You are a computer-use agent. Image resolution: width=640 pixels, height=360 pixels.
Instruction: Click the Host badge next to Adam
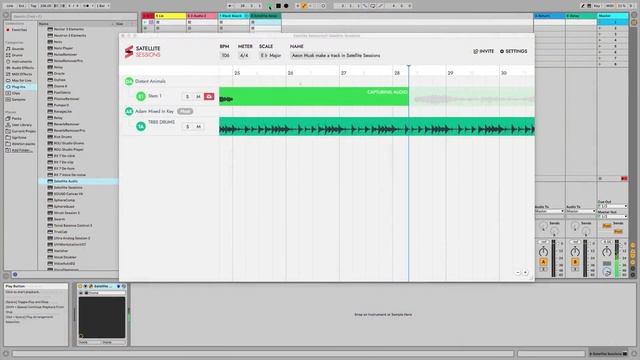click(x=185, y=111)
